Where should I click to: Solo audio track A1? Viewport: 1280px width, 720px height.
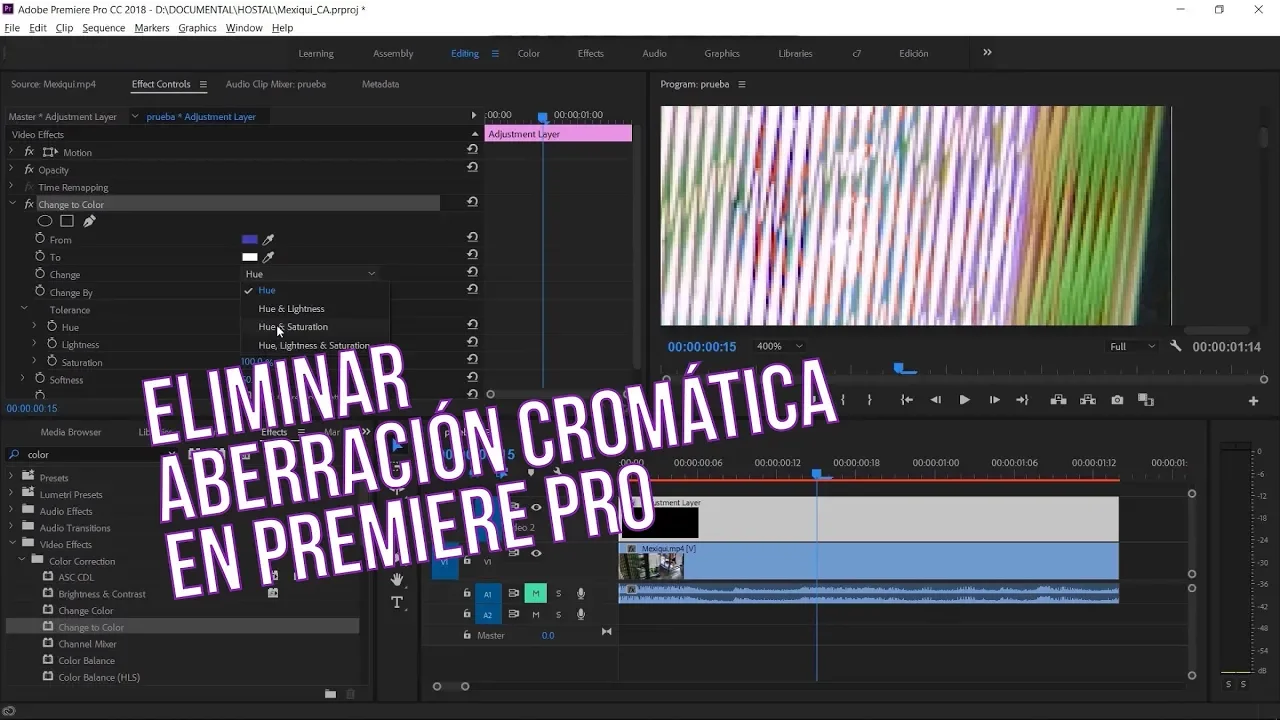pyautogui.click(x=558, y=594)
